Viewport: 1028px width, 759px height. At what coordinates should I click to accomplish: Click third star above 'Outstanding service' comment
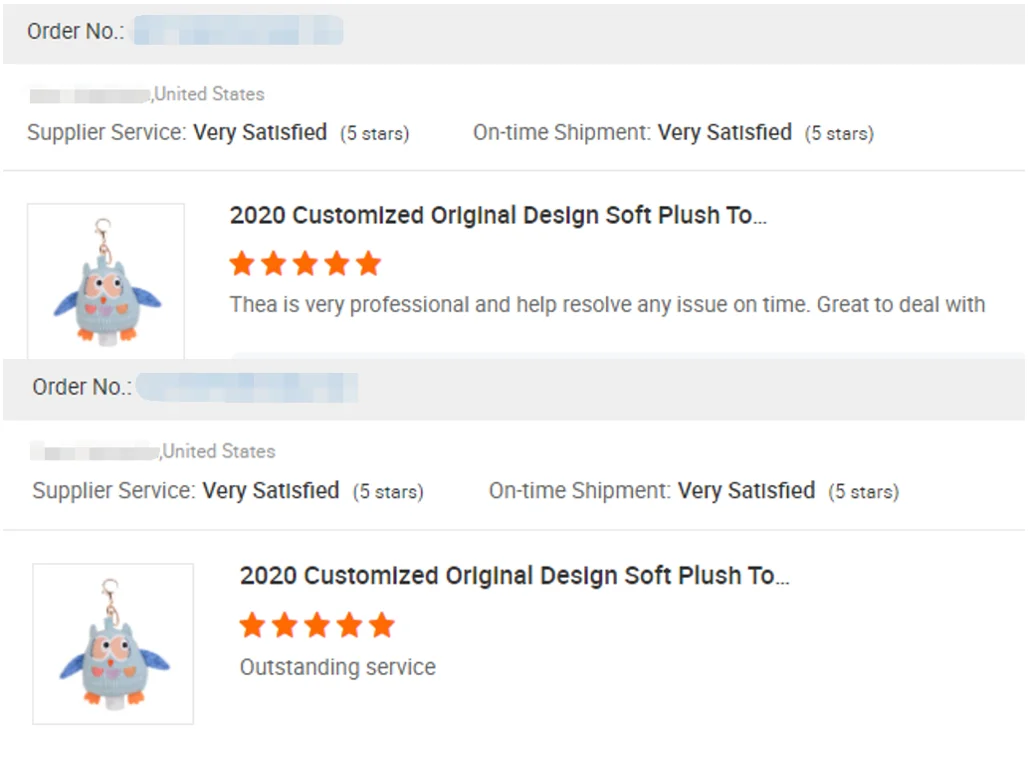click(317, 625)
